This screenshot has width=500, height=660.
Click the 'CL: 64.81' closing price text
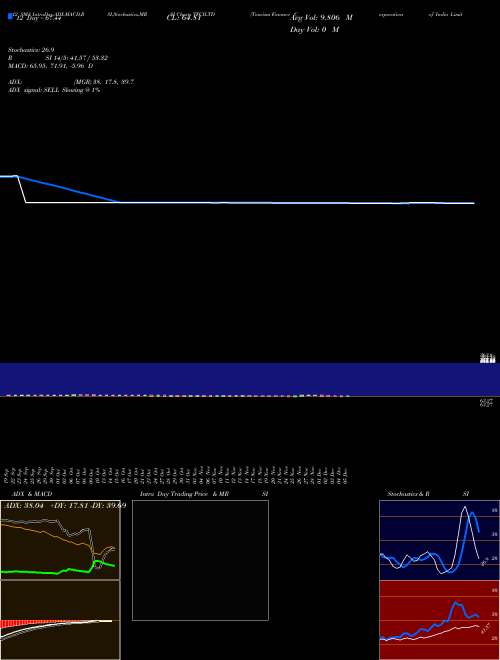tap(184, 18)
